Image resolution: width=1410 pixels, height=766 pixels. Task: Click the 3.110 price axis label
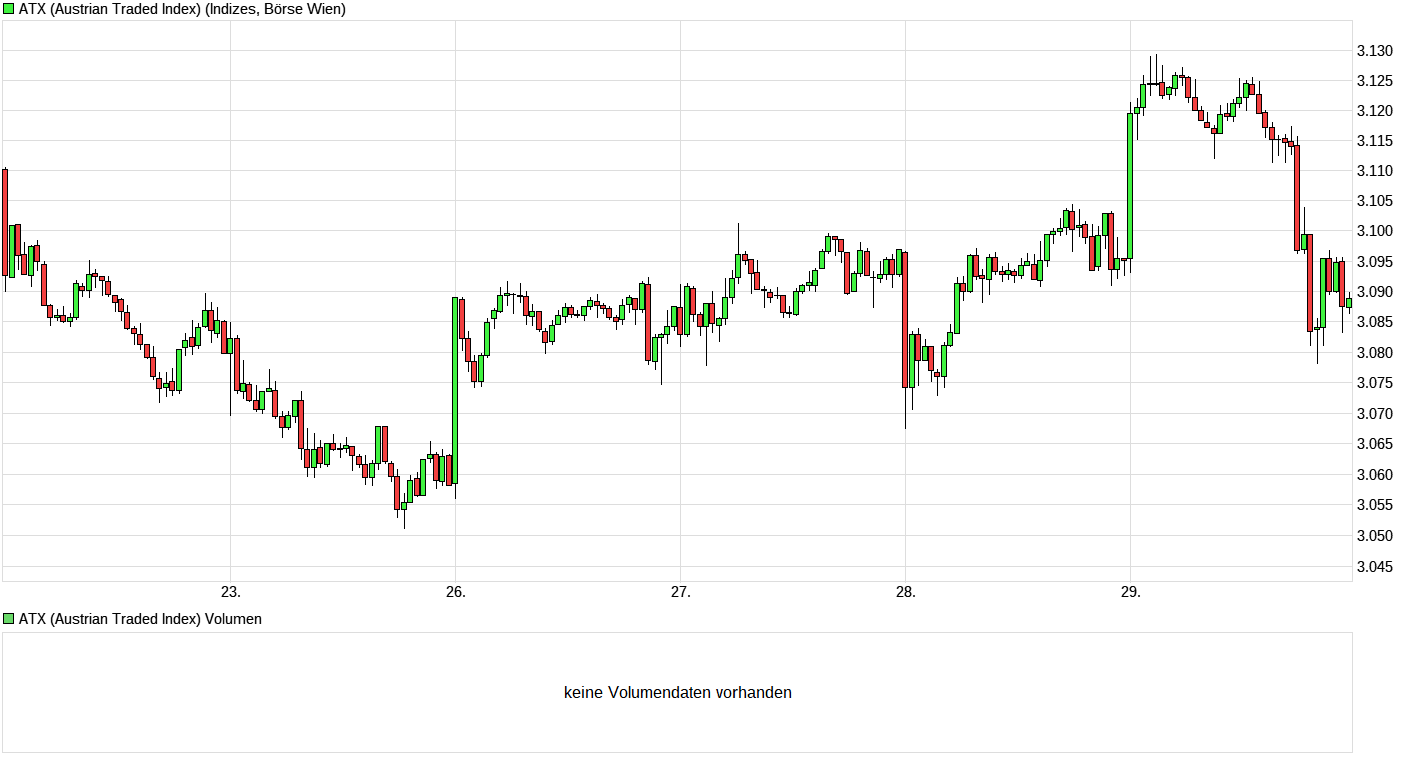(1375, 172)
